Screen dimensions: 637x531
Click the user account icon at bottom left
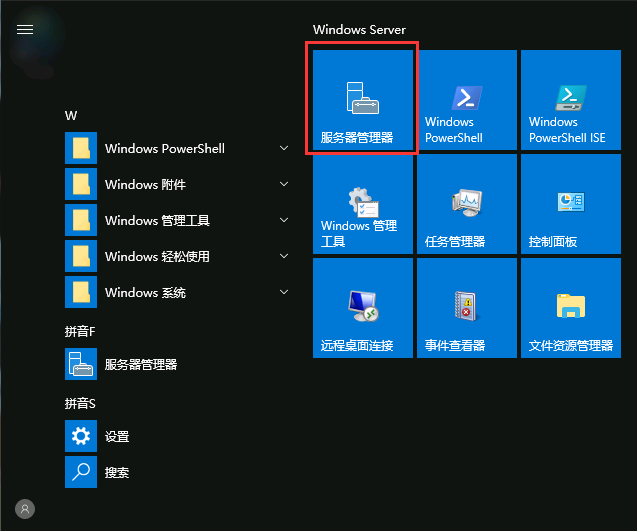click(x=25, y=508)
